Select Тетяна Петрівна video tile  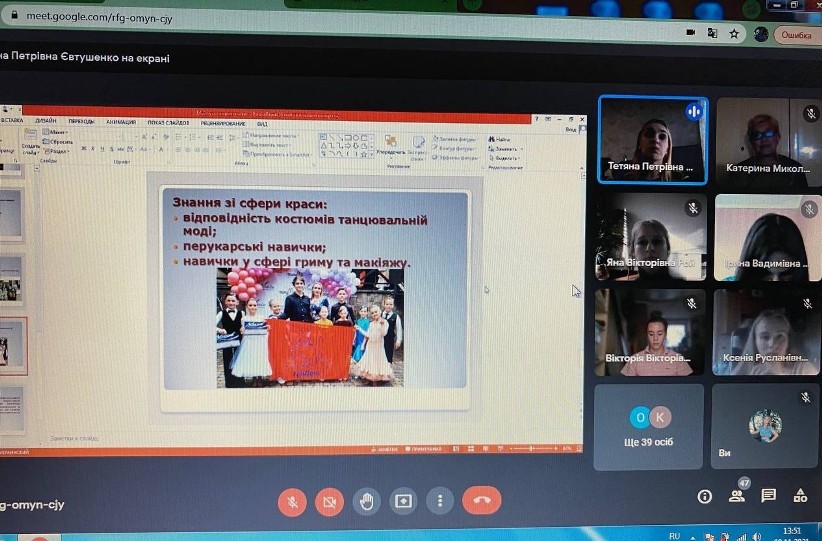(x=653, y=139)
